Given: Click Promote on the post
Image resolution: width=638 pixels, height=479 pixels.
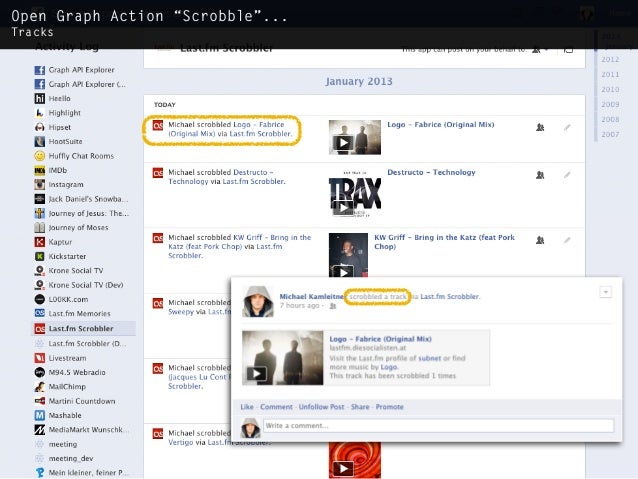Looking at the screenshot, I should click(x=389, y=407).
